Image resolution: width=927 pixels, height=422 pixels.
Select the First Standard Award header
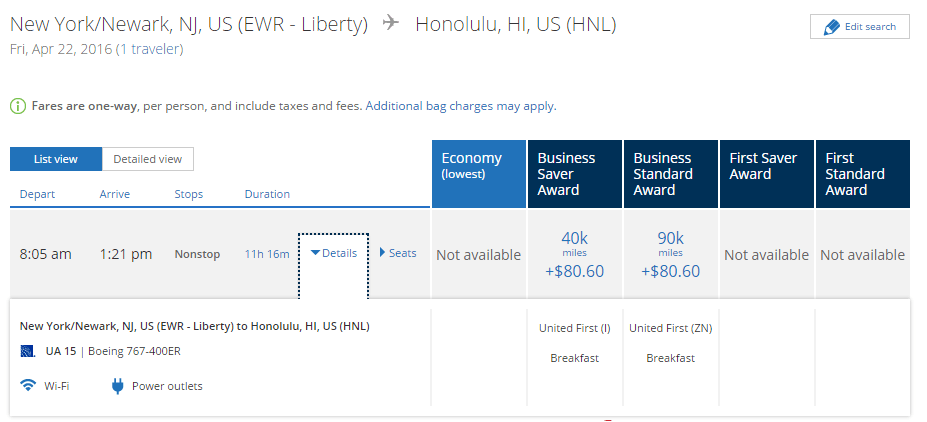pos(863,174)
